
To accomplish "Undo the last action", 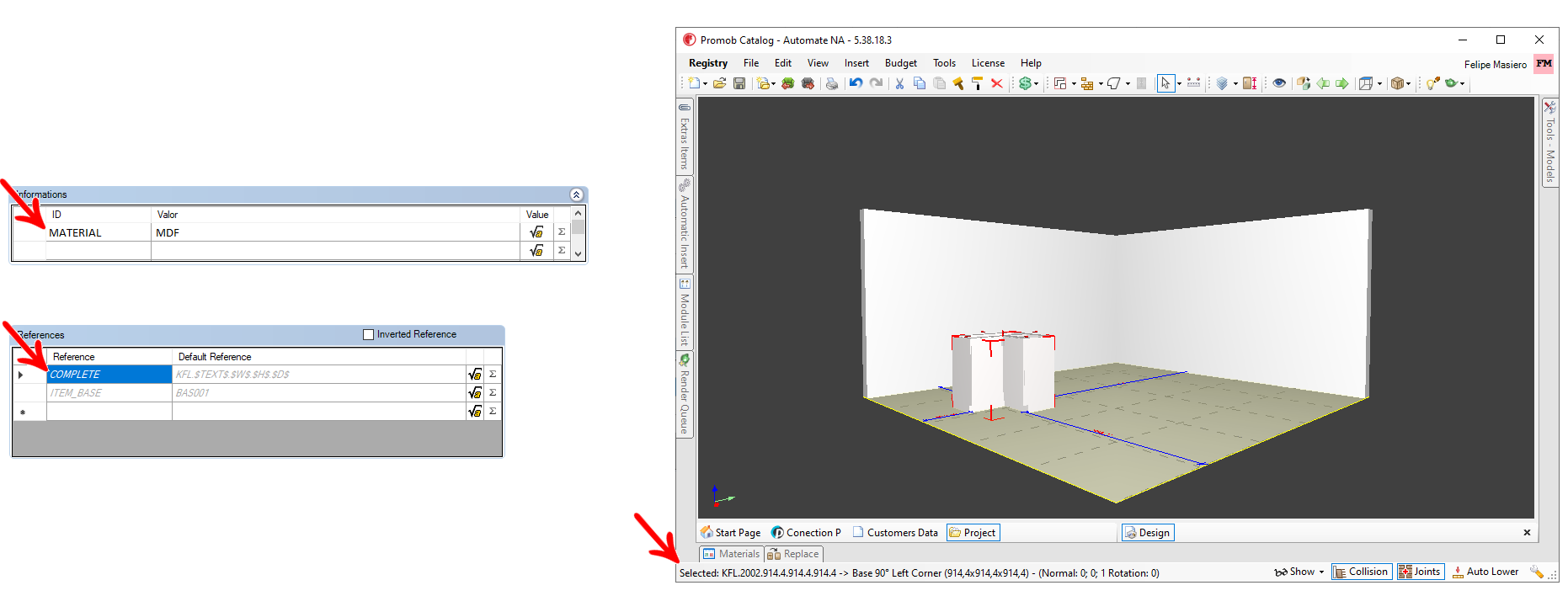I will tap(856, 83).
